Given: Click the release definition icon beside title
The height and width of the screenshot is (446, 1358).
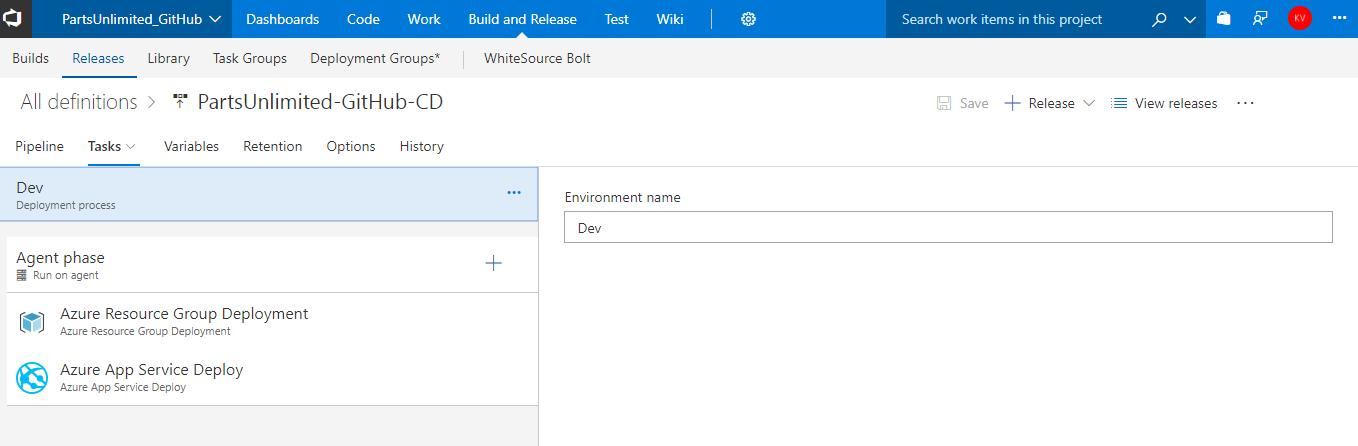Looking at the screenshot, I should (180, 102).
